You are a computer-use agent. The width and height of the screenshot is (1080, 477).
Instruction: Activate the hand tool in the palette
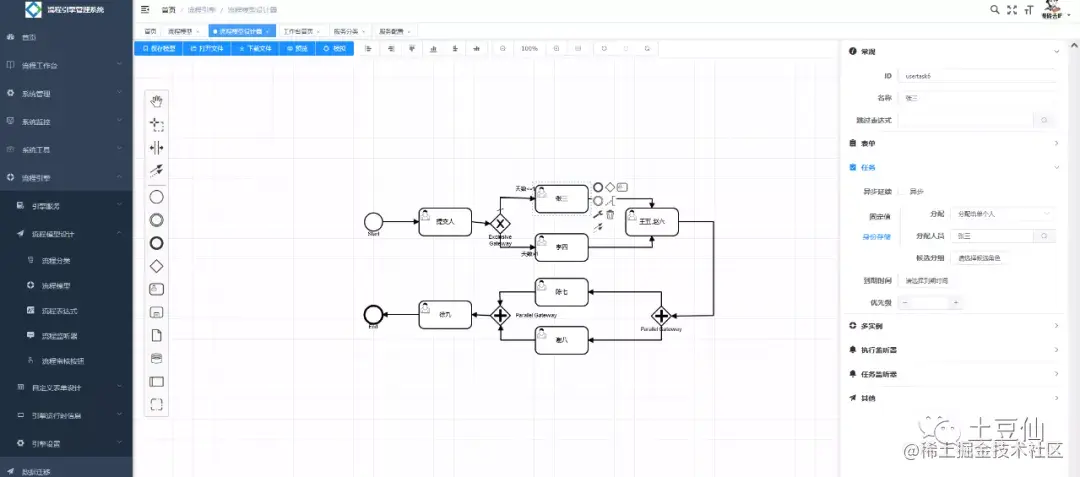pyautogui.click(x=156, y=102)
